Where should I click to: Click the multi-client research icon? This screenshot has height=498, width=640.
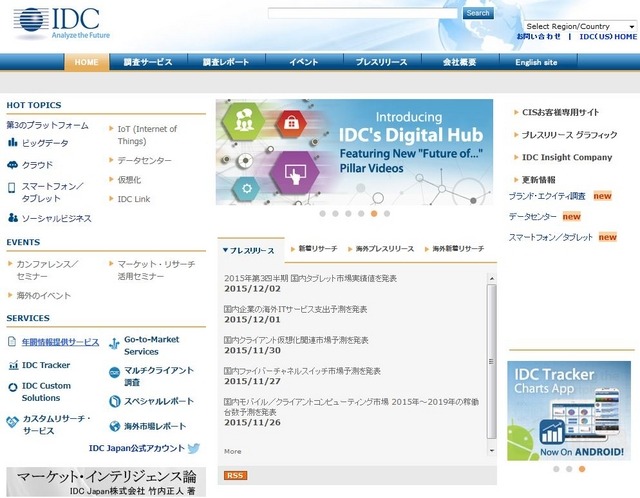[115, 372]
